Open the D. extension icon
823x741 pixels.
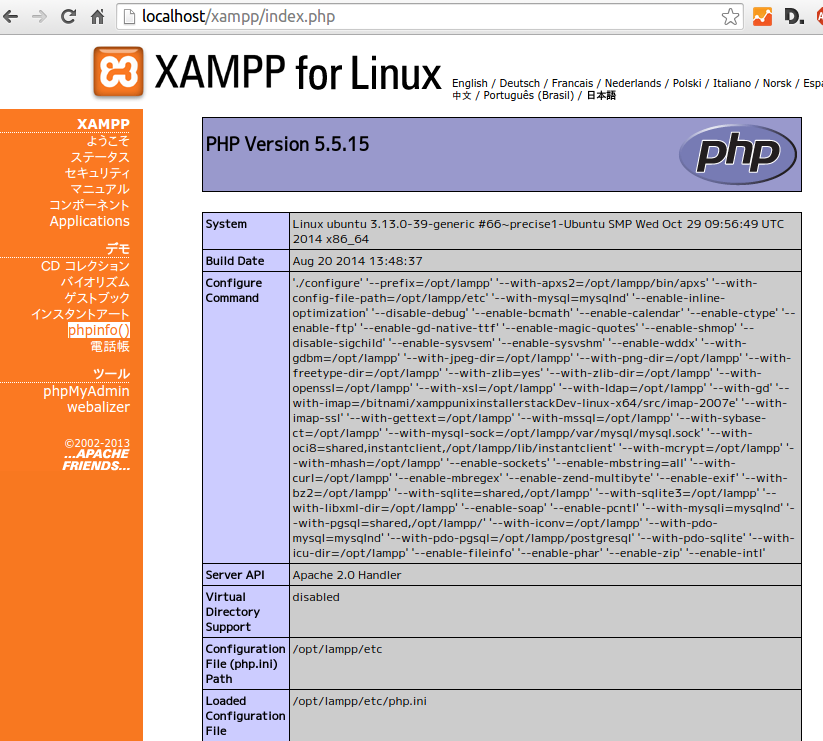tap(794, 17)
